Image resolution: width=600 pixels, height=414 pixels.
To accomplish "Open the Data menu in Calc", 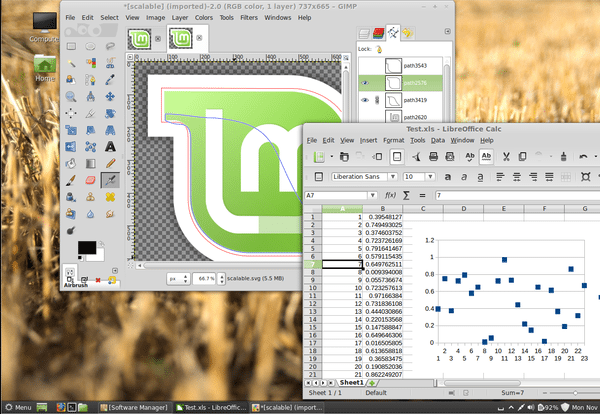I will pos(438,140).
